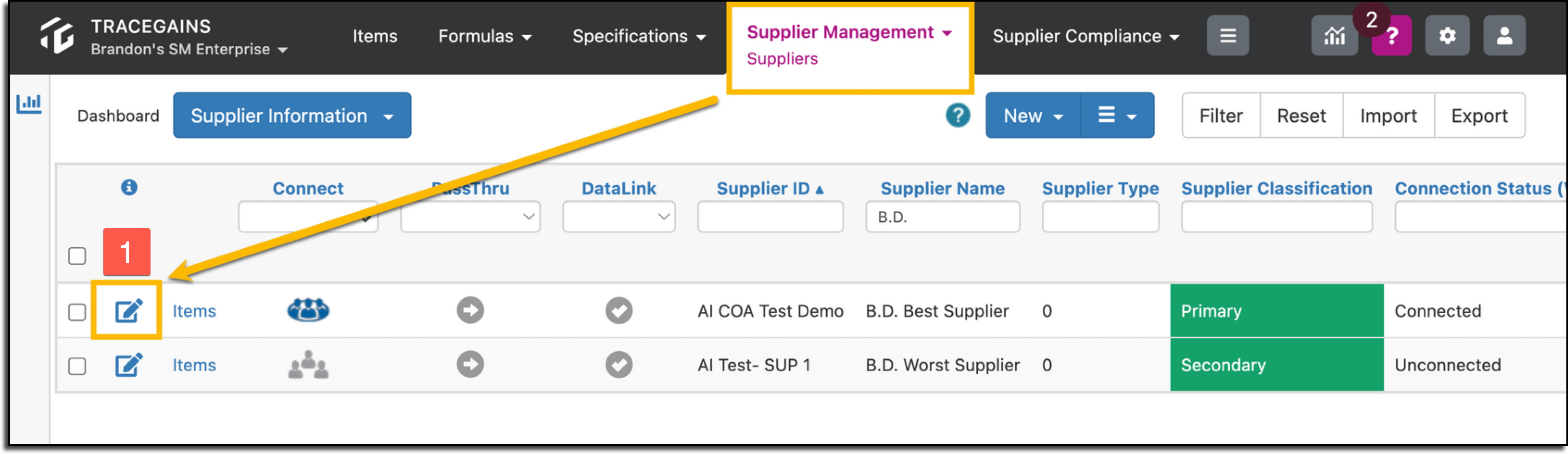This screenshot has width=1568, height=454.
Task: Open the magenta help question mark button
Action: (x=1391, y=37)
